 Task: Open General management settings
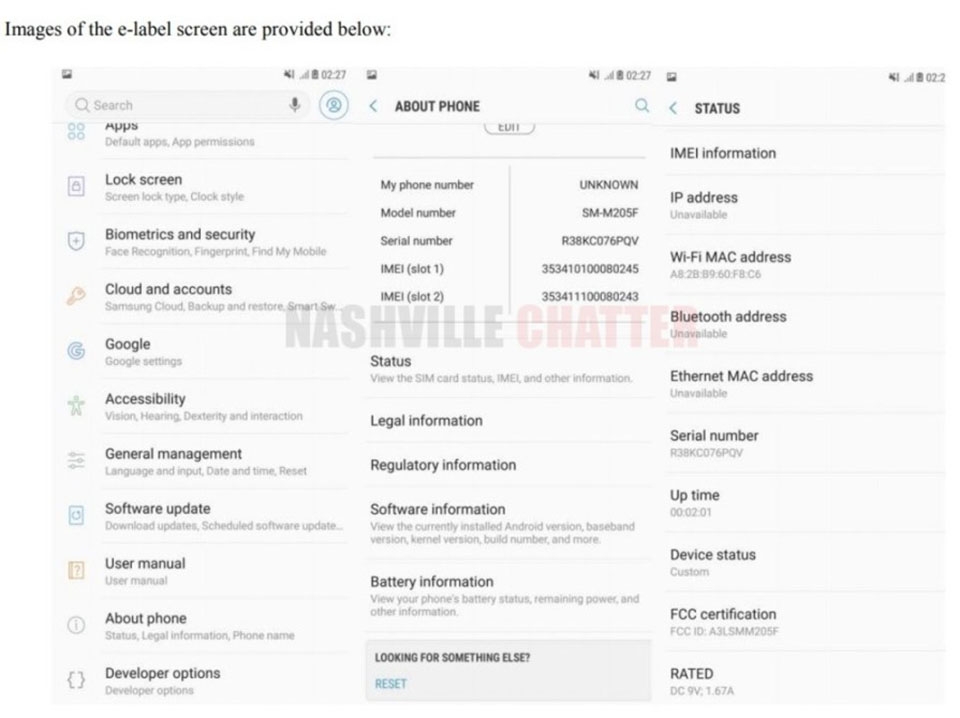(203, 462)
